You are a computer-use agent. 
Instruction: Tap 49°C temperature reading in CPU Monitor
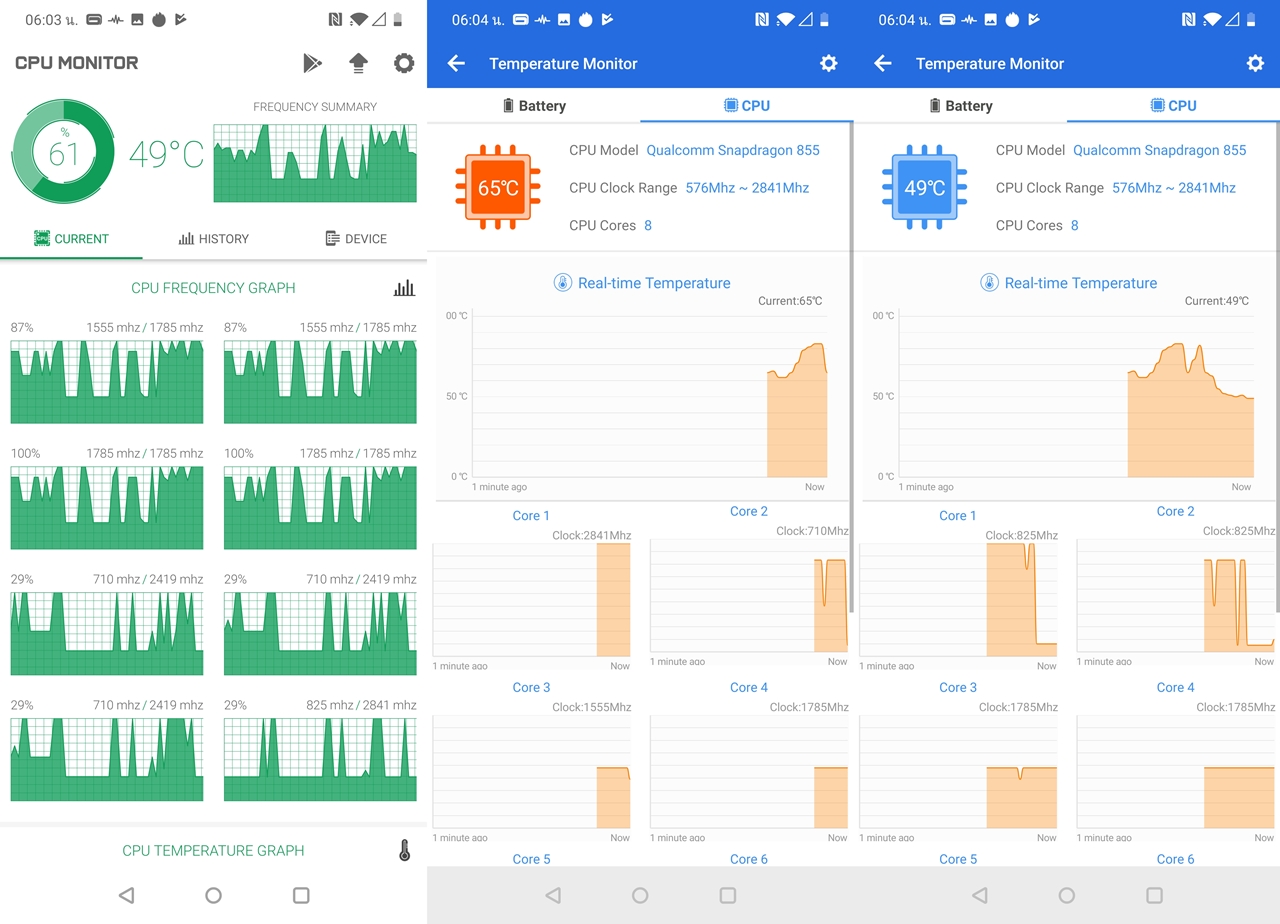(166, 154)
